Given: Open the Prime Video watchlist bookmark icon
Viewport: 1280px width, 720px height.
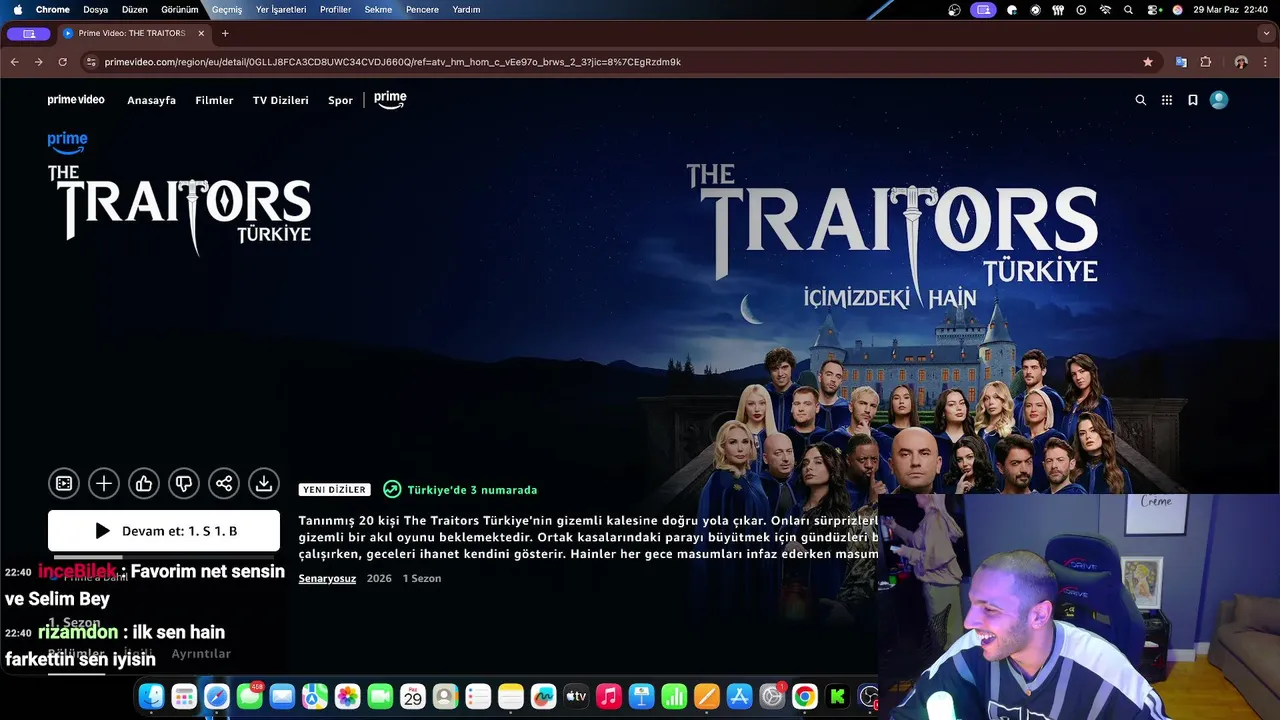Looking at the screenshot, I should [x=1193, y=100].
